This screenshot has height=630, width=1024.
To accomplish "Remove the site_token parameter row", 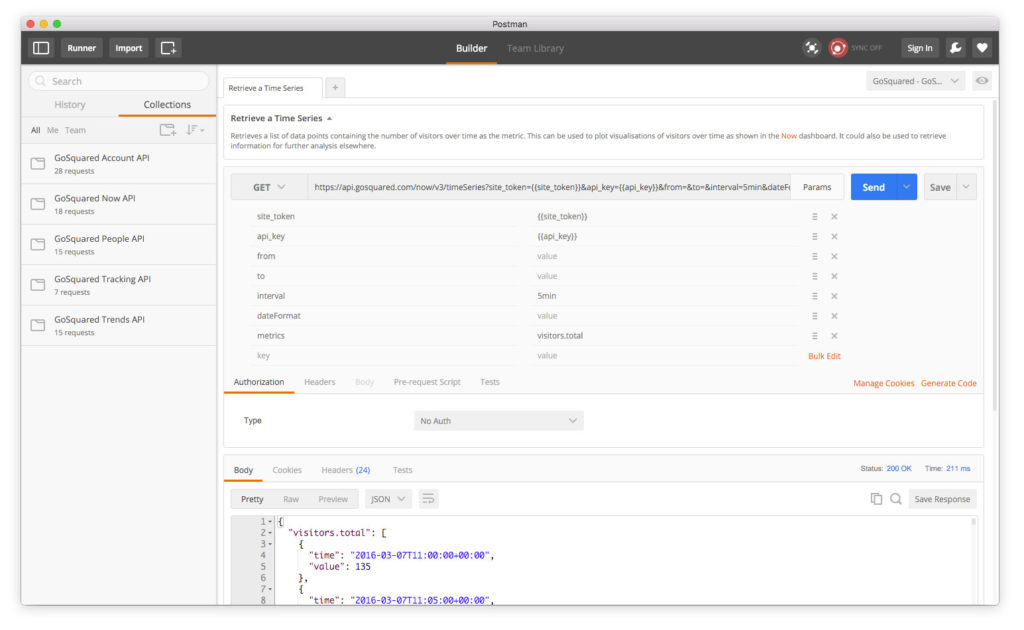I will click(x=834, y=216).
